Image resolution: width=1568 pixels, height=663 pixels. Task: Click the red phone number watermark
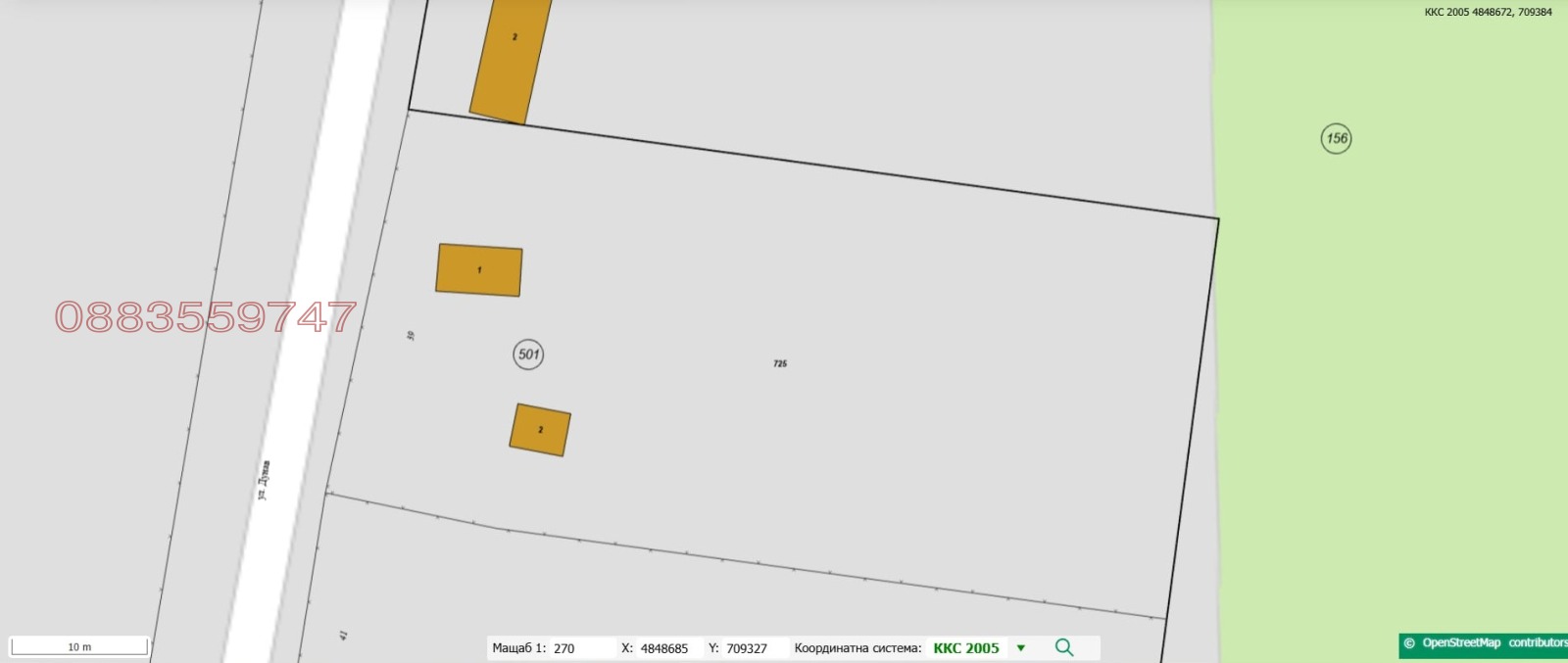pyautogui.click(x=206, y=316)
